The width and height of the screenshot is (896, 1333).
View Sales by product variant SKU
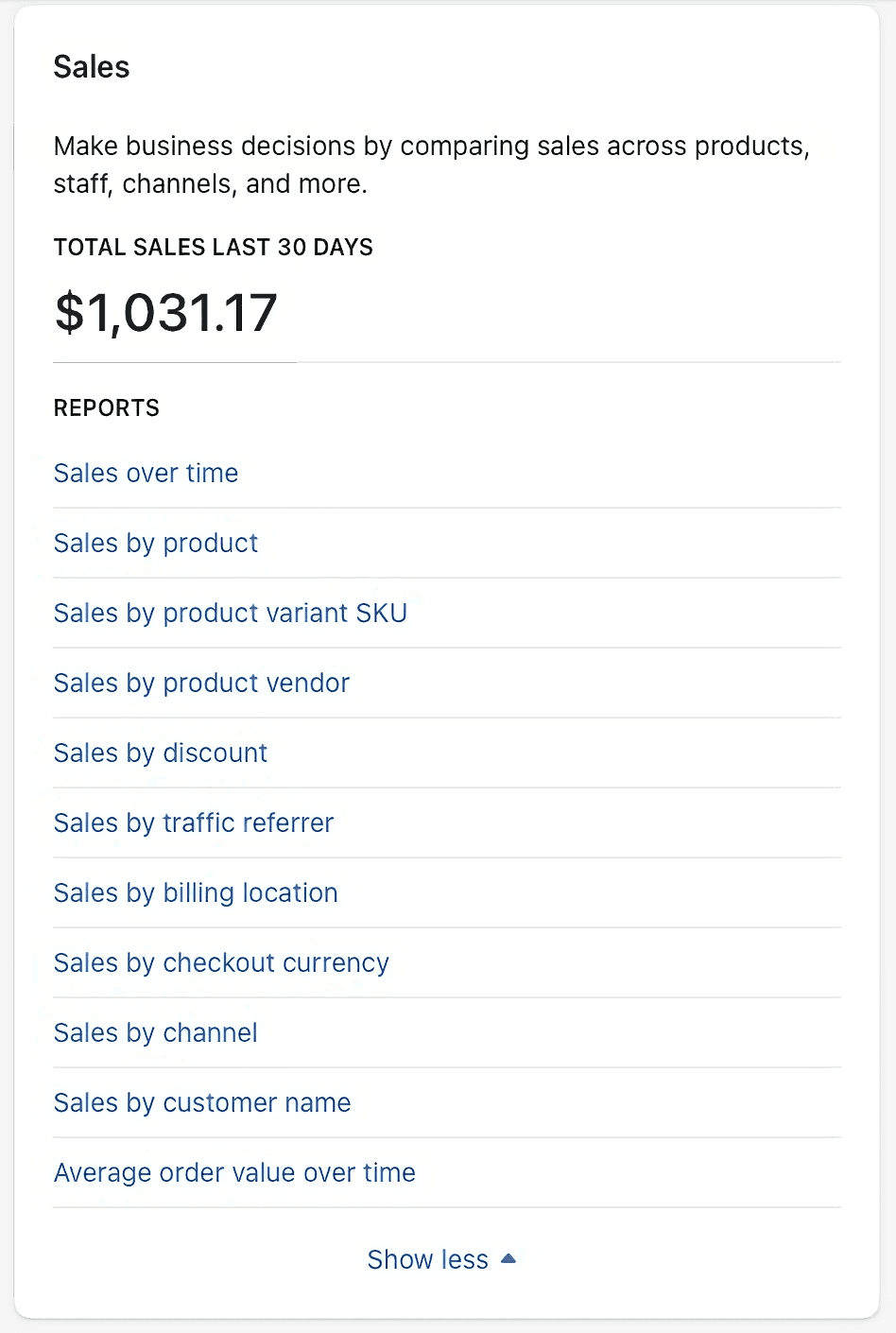(x=231, y=613)
